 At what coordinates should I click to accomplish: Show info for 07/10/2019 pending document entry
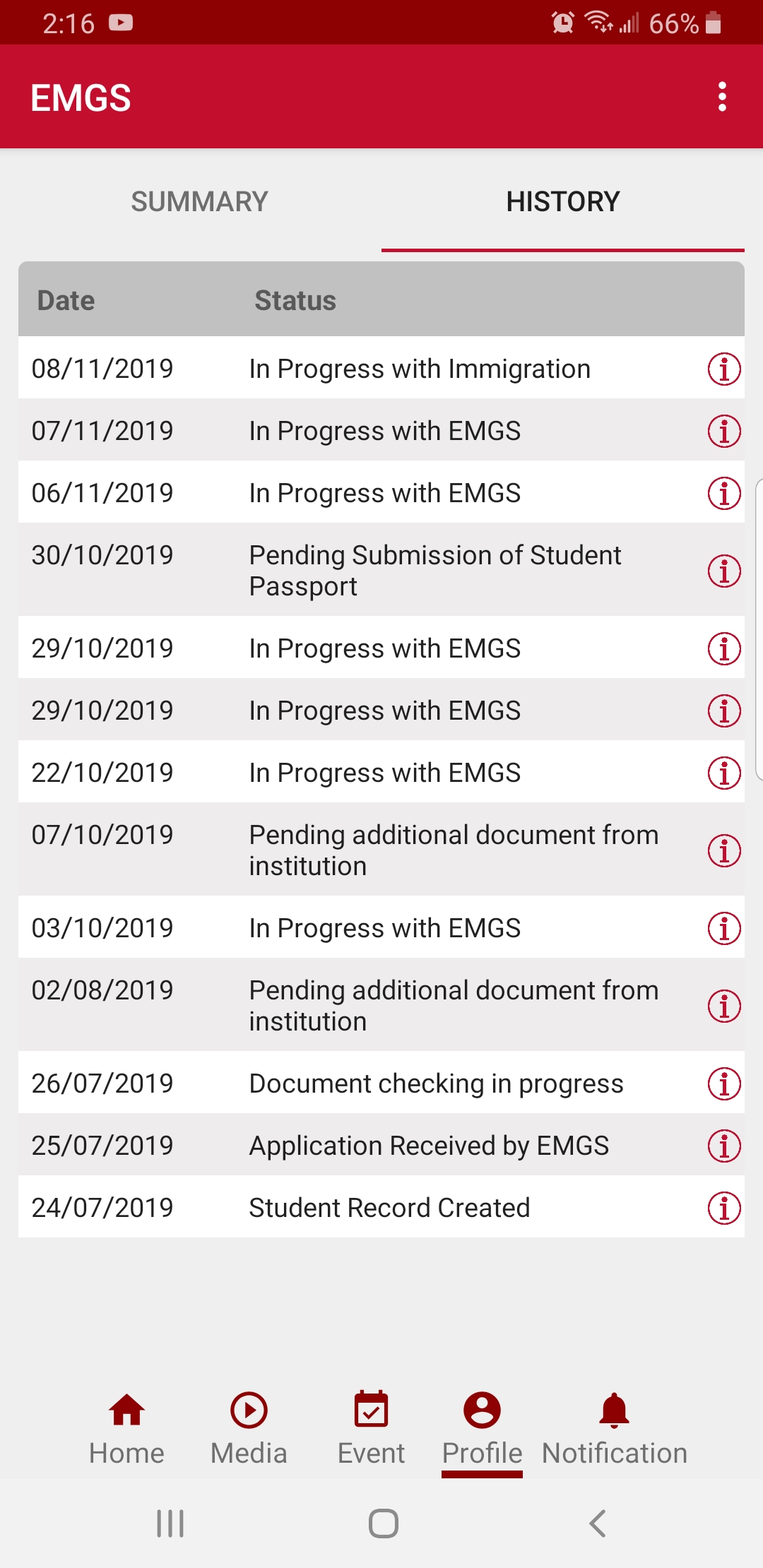coord(724,850)
